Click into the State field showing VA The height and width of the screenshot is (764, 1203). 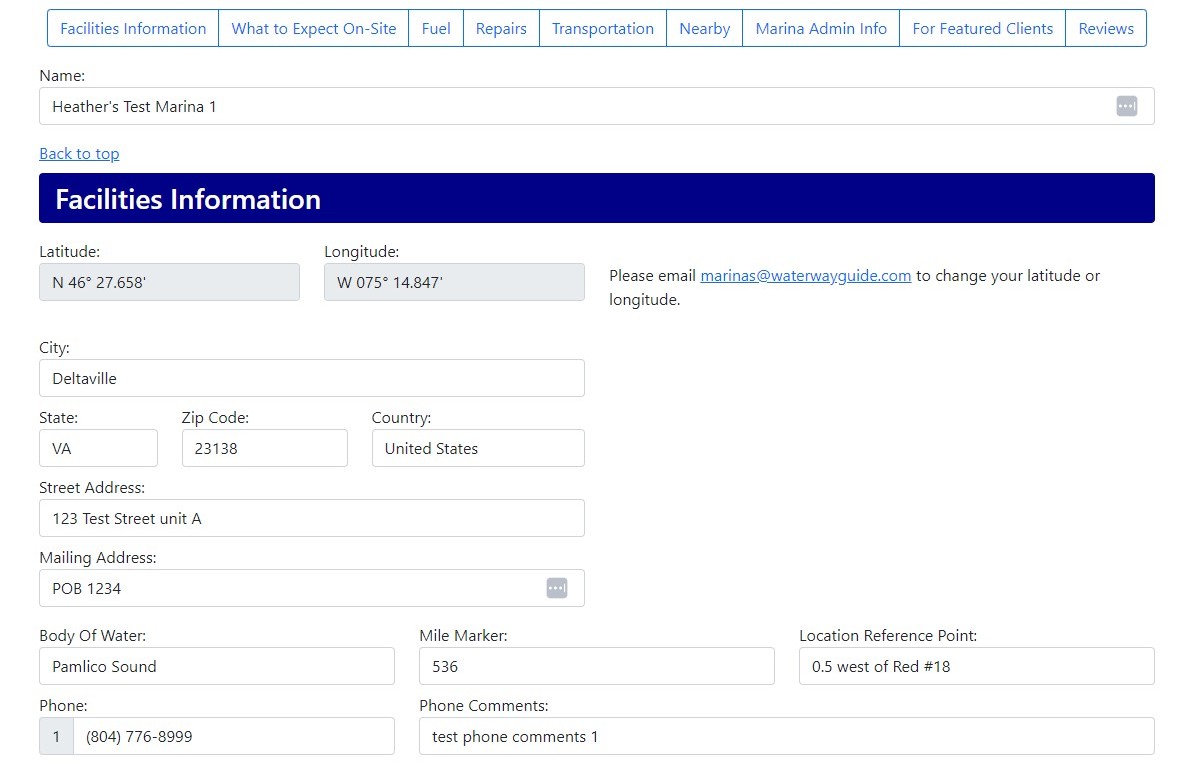98,448
